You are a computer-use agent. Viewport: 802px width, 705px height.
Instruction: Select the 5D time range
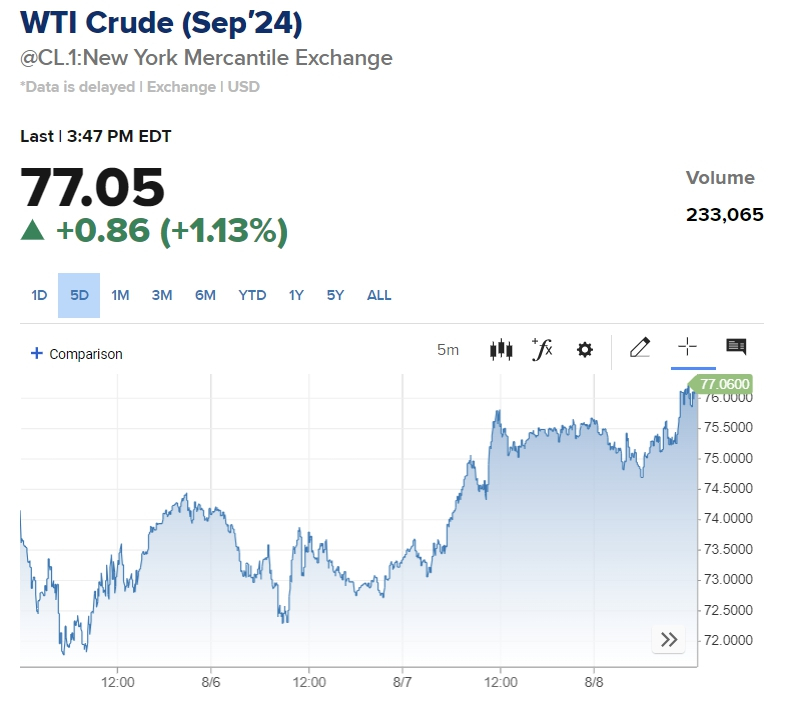79,295
